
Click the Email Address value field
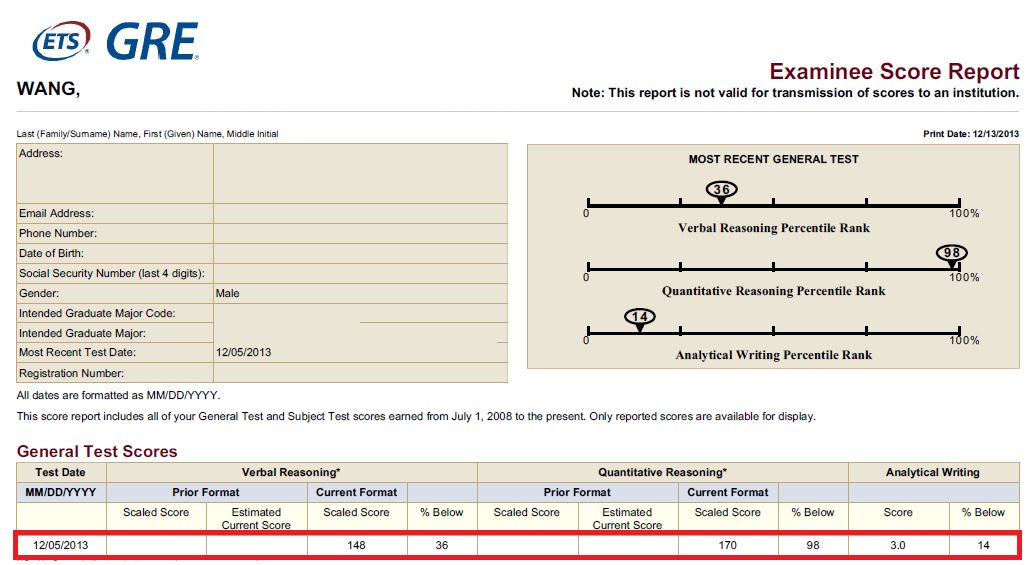pyautogui.click(x=360, y=214)
